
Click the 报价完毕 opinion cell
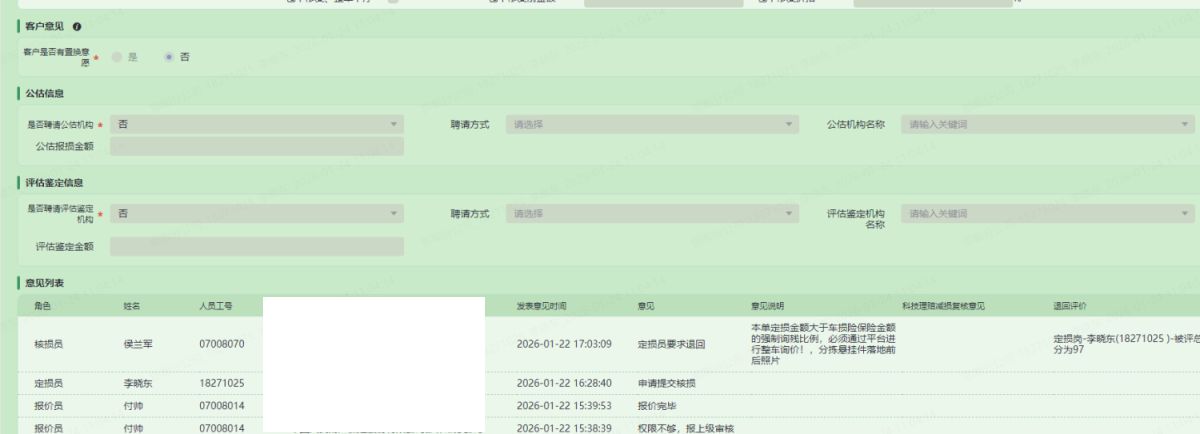click(657, 406)
